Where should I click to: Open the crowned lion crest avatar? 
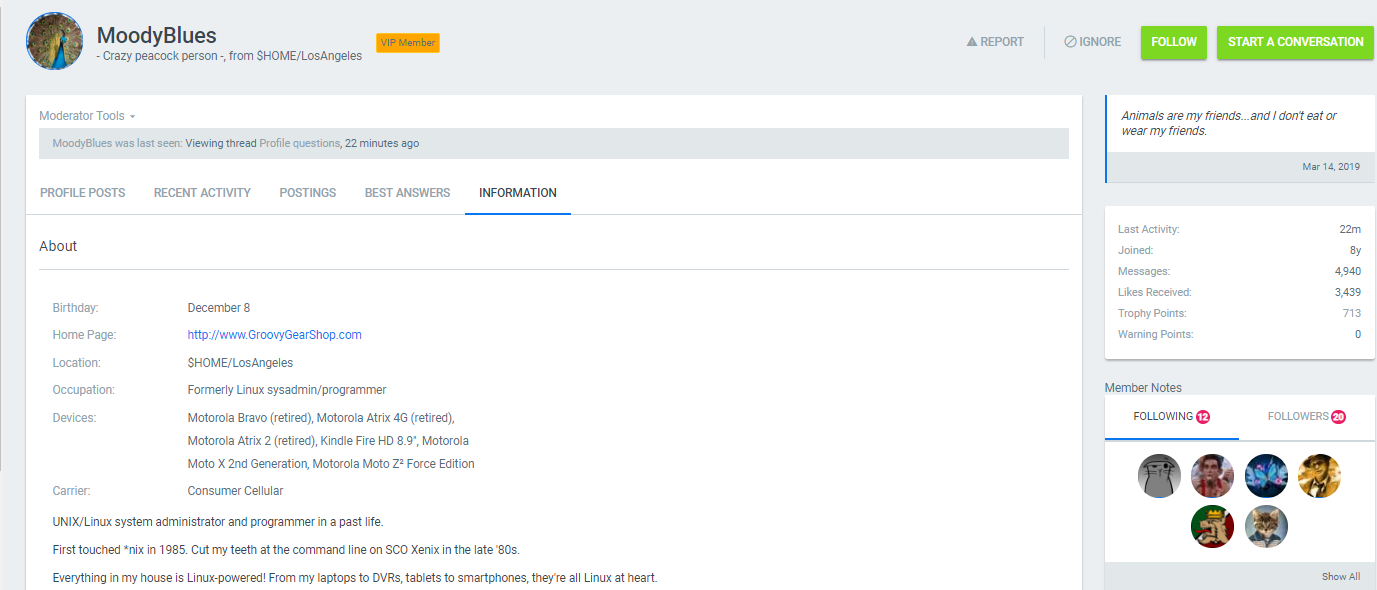tap(1213, 527)
